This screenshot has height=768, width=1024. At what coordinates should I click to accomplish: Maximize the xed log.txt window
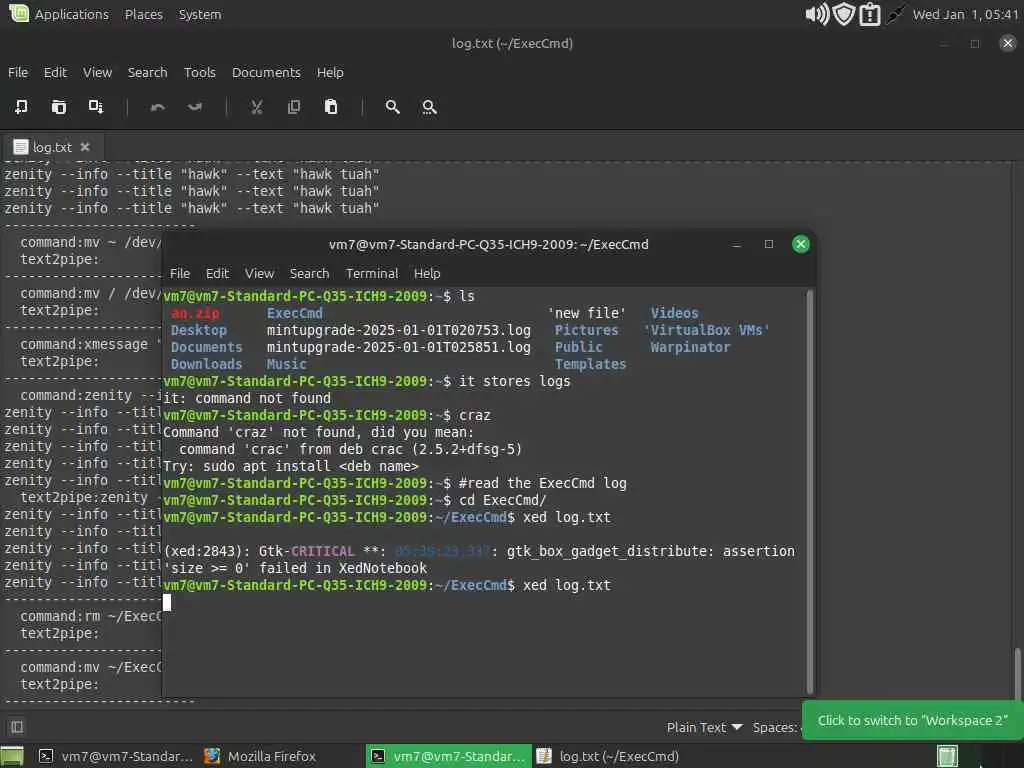[x=975, y=44]
